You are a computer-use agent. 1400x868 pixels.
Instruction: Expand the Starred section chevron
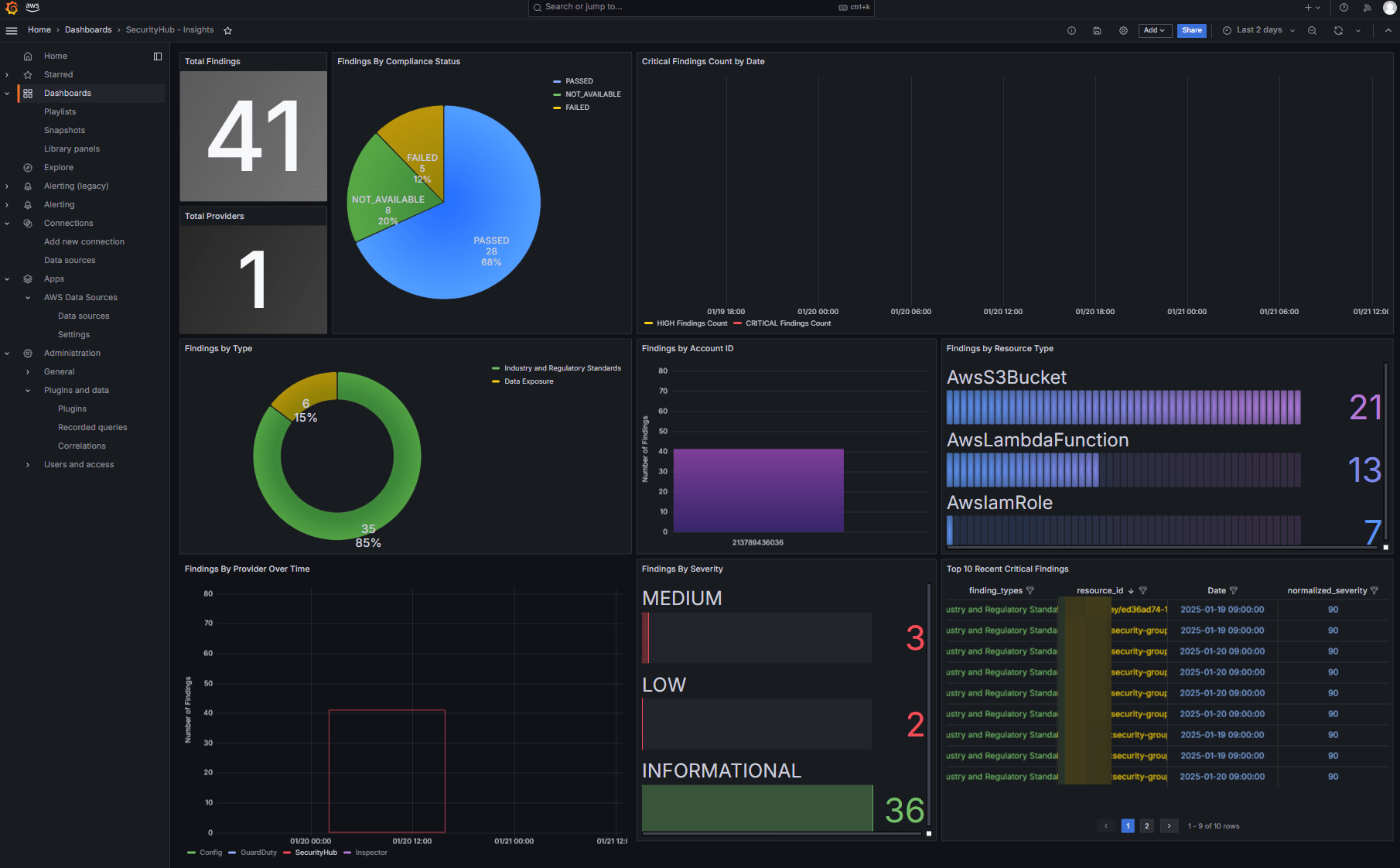(7, 75)
